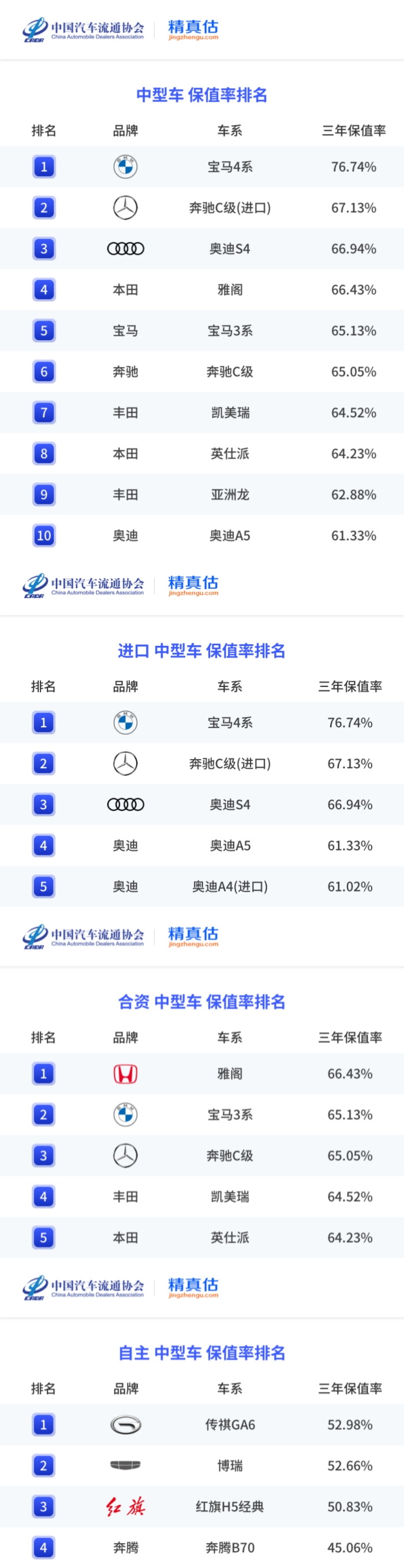Click the 进口 中型车 保值率排名 heading
Screen dimensions: 404x1568
pyautogui.click(x=202, y=651)
